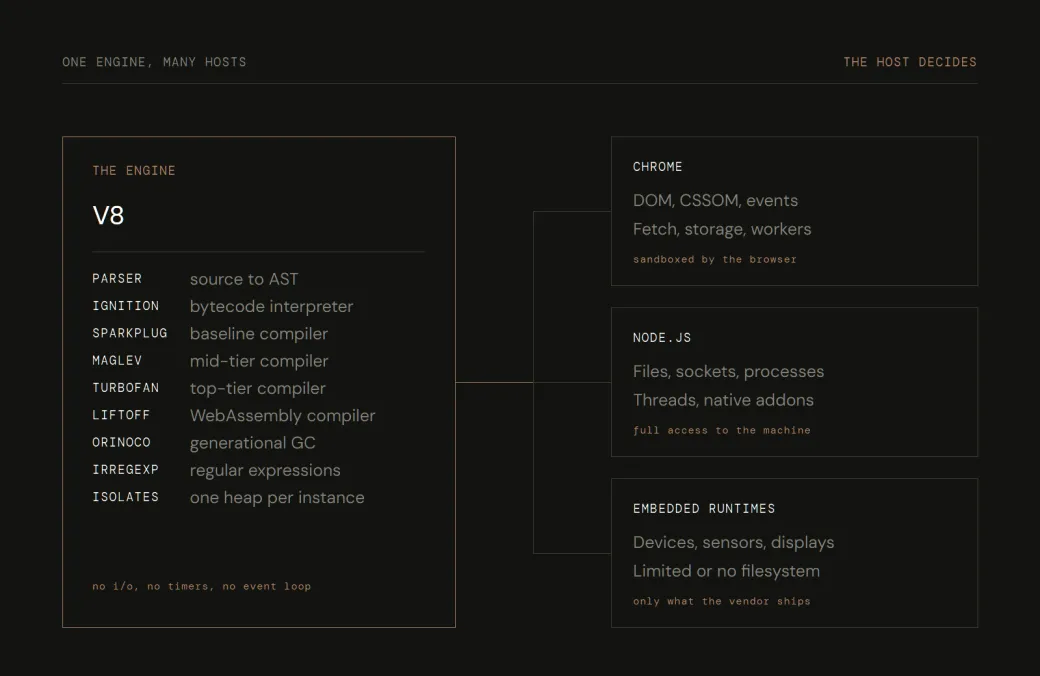Image resolution: width=1040 pixels, height=676 pixels.
Task: Select 'Devices, sensors, displays' line
Action: (734, 543)
